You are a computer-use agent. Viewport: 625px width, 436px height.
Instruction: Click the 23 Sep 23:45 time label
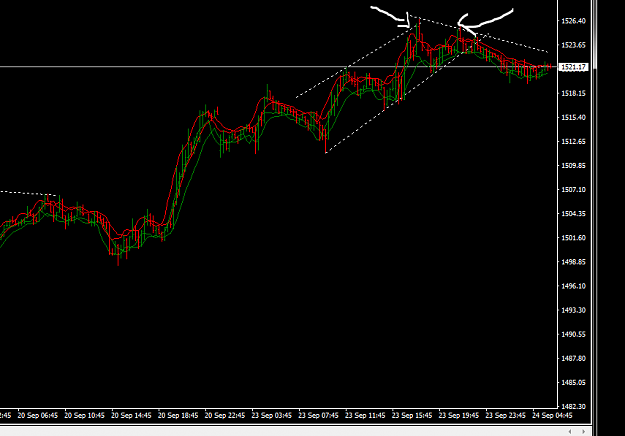point(505,416)
